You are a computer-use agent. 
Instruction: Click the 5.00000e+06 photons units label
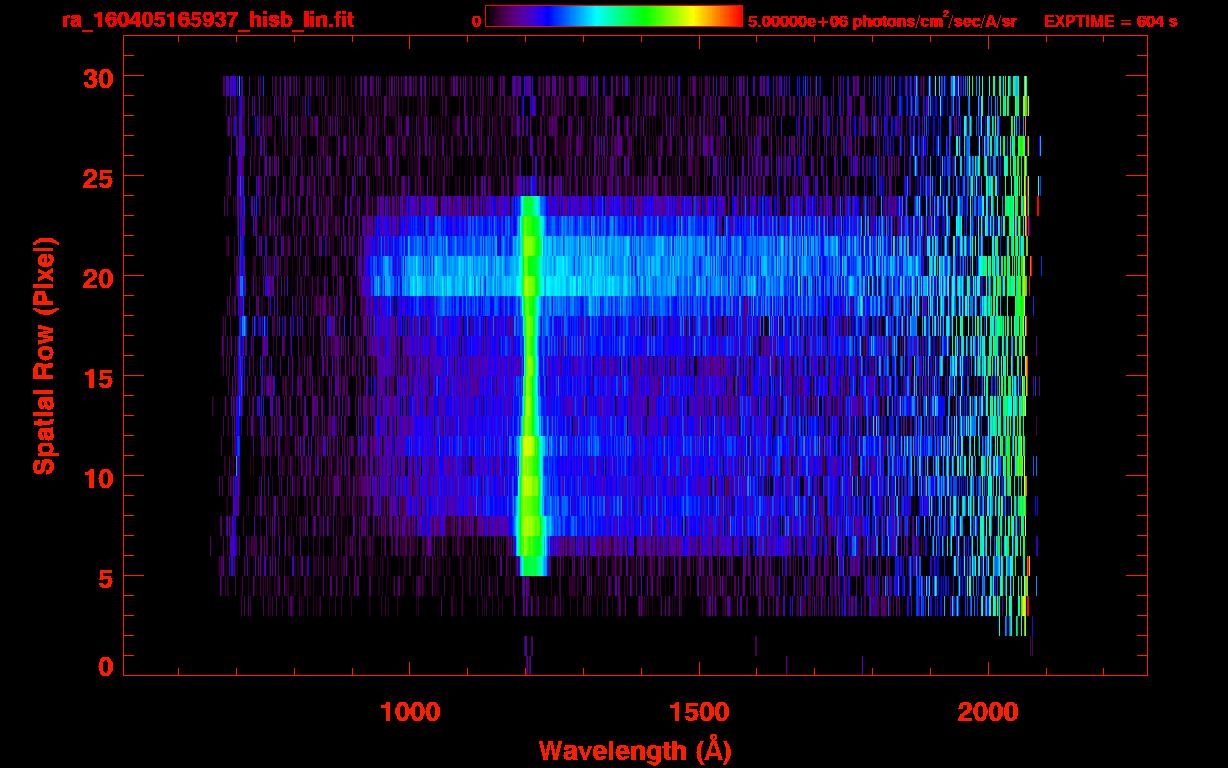click(x=882, y=20)
